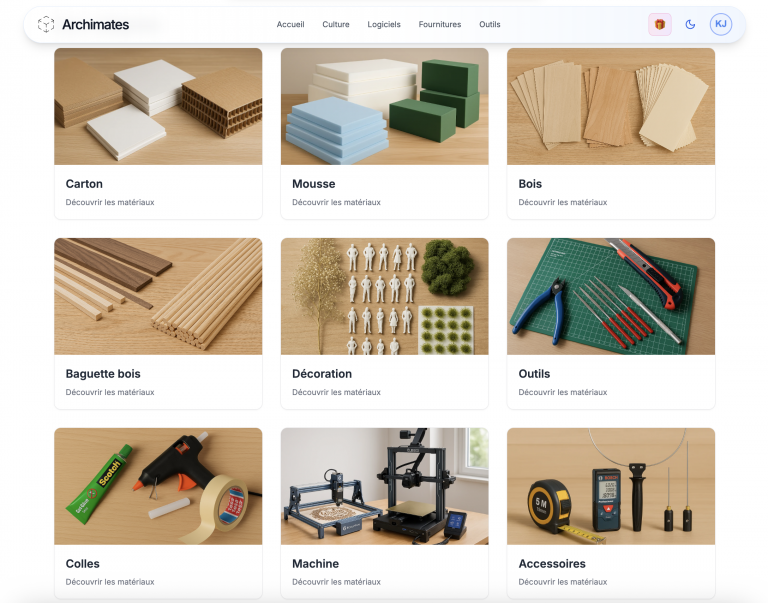Open the Carton category image
This screenshot has width=768, height=603.
(x=158, y=106)
